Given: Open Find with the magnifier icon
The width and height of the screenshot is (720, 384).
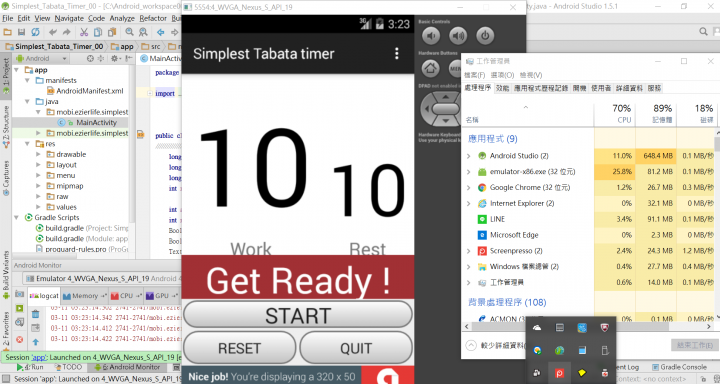Looking at the screenshot, I should pos(129,32).
